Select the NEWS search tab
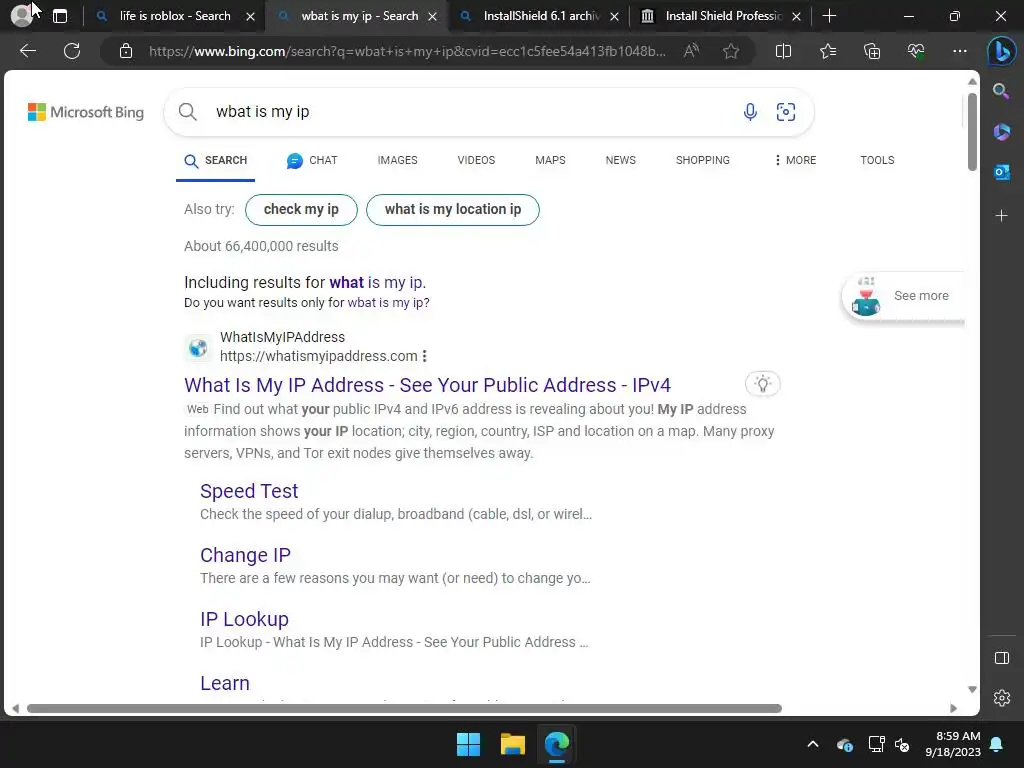Viewport: 1024px width, 768px height. click(x=620, y=160)
